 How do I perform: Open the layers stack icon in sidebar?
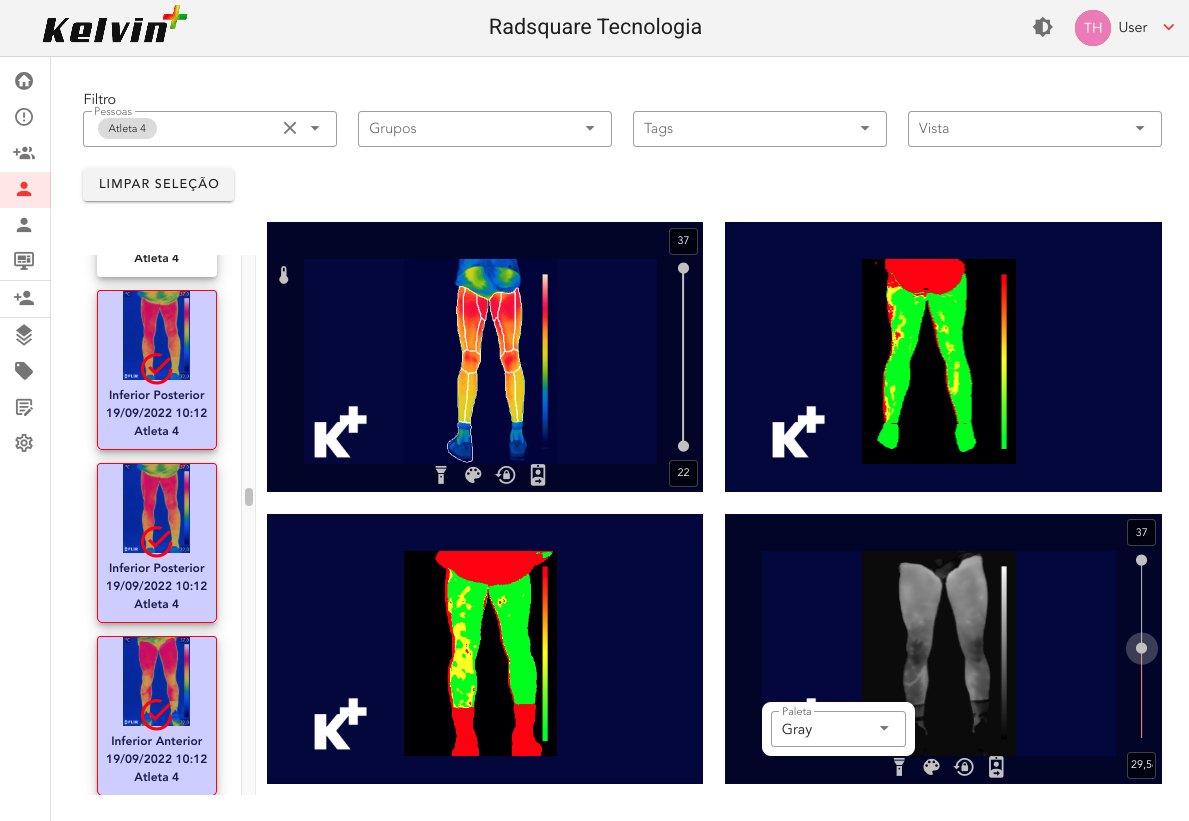point(24,335)
